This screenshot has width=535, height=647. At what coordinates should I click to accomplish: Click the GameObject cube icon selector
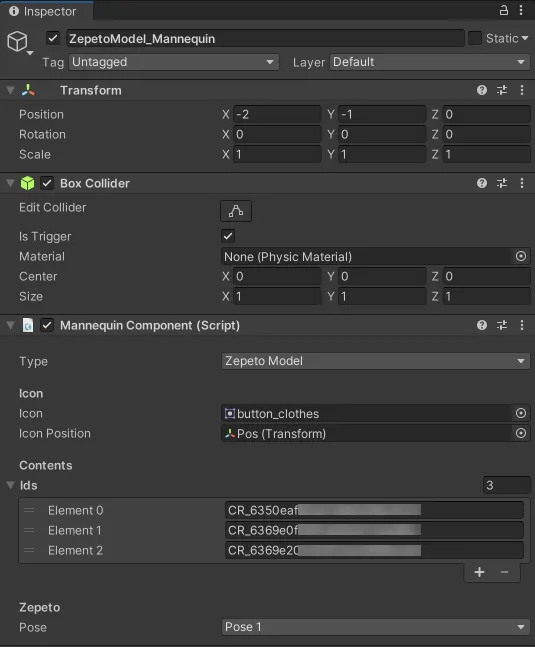(19, 43)
